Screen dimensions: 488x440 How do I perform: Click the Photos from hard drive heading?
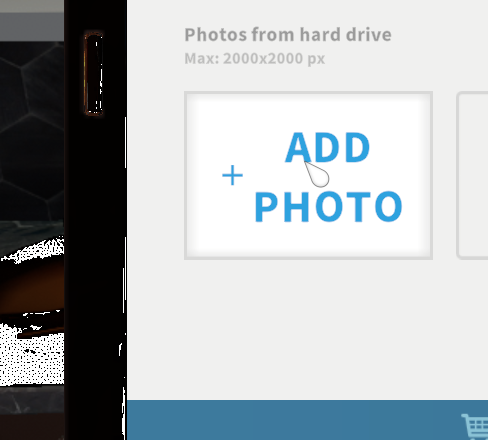click(288, 34)
